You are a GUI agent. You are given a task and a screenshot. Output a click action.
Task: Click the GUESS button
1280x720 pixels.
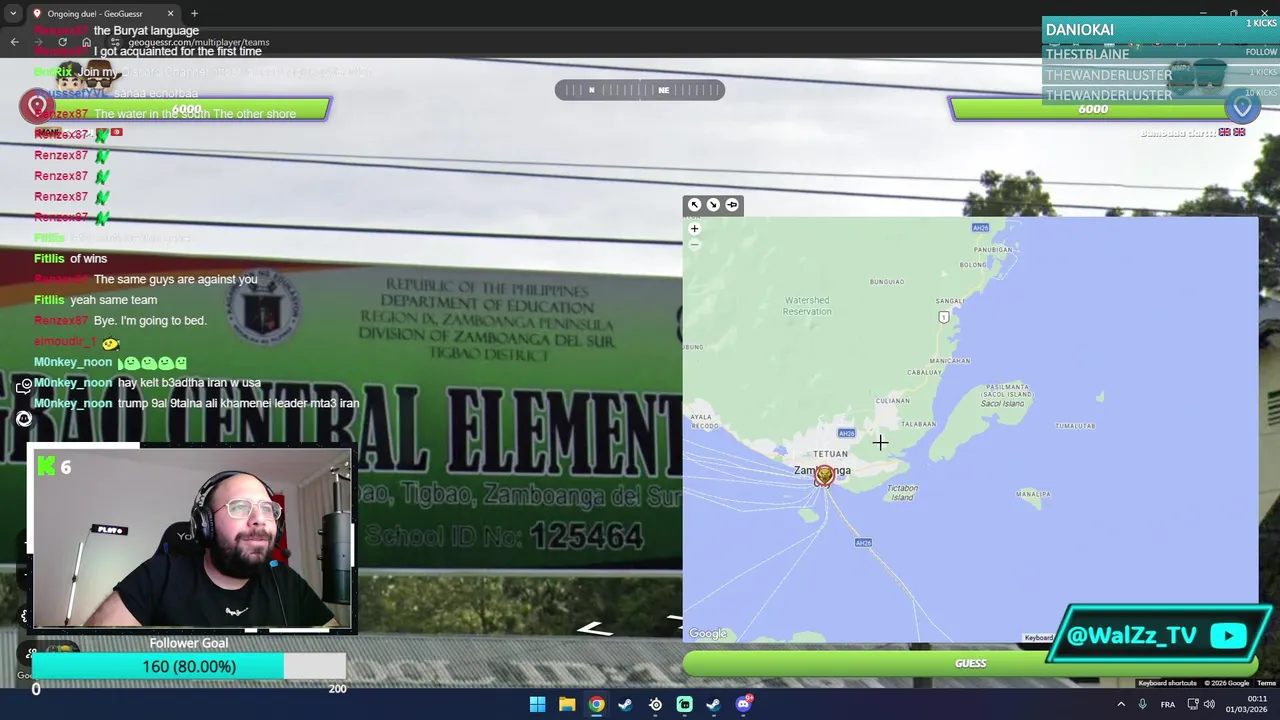click(970, 663)
